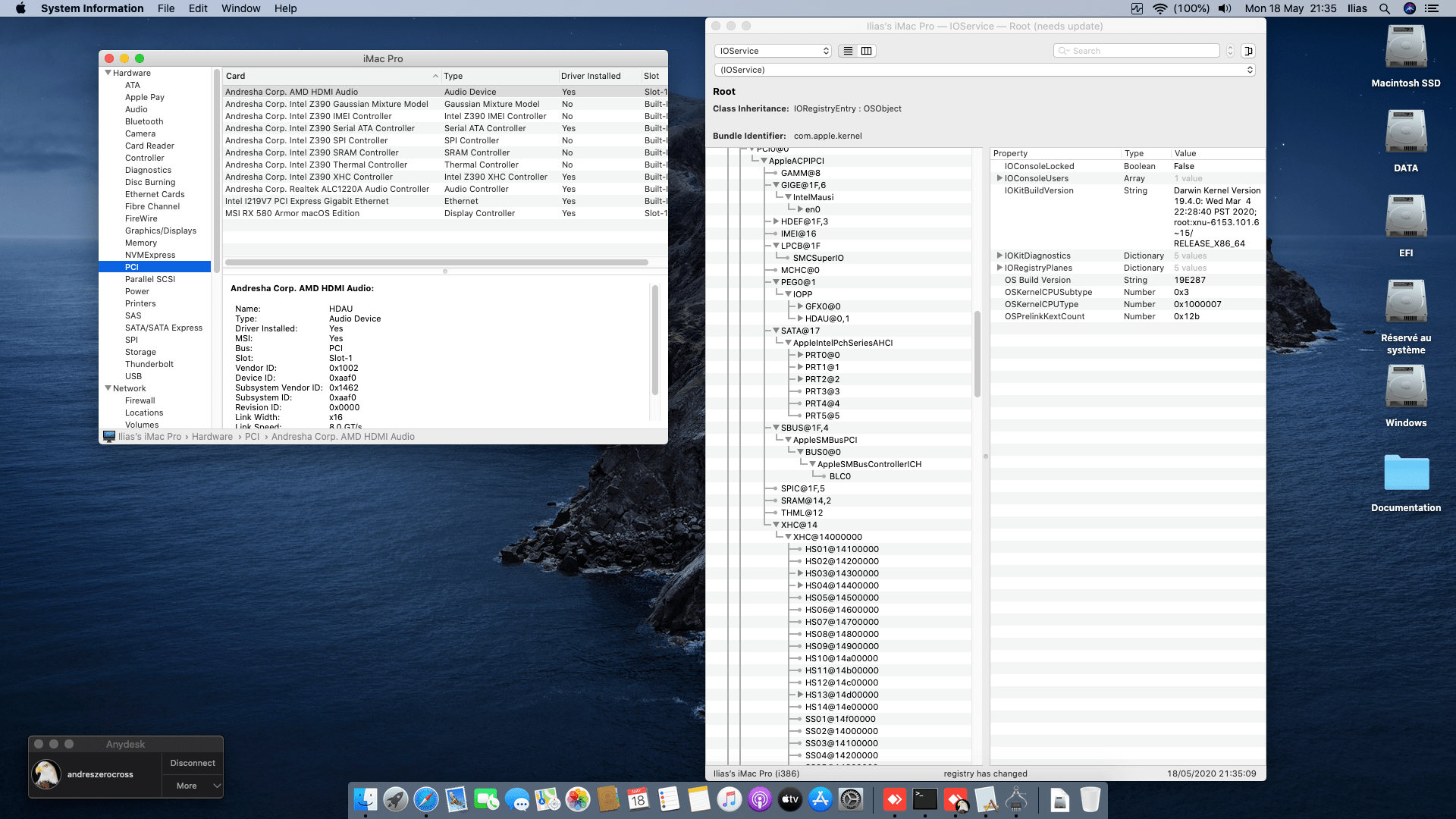
Task: Open Notification Center from the menu bar
Action: (1432, 8)
